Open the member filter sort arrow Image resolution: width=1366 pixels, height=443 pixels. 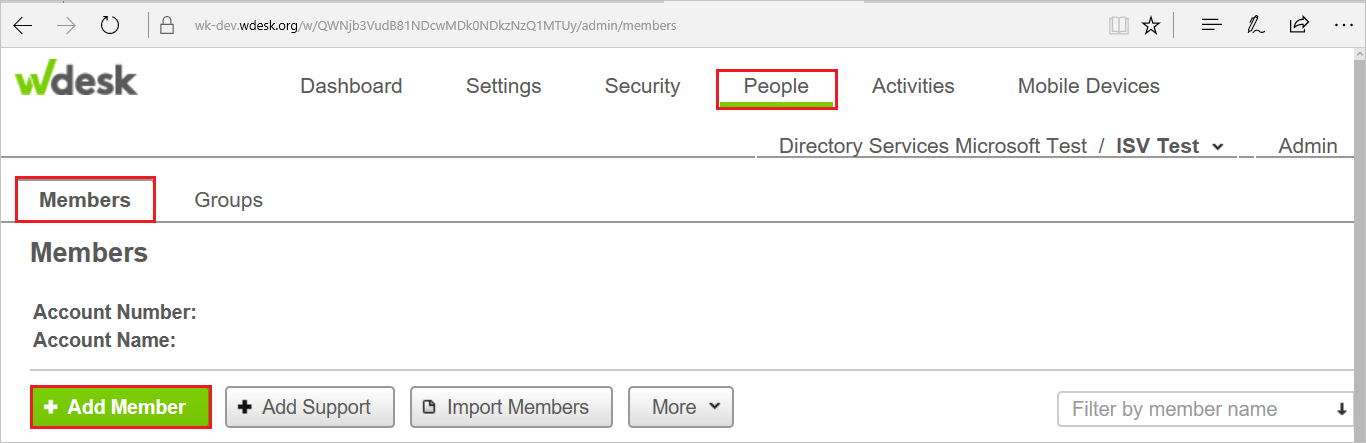(x=1341, y=409)
